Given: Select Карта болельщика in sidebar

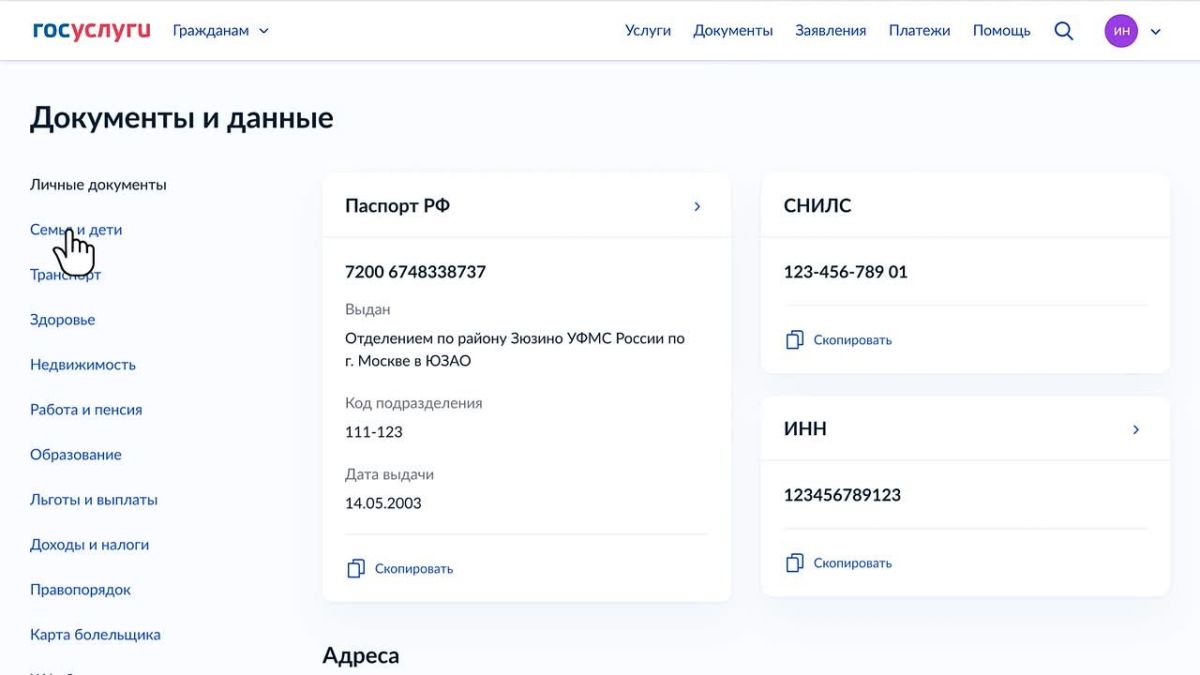Looking at the screenshot, I should tap(95, 635).
